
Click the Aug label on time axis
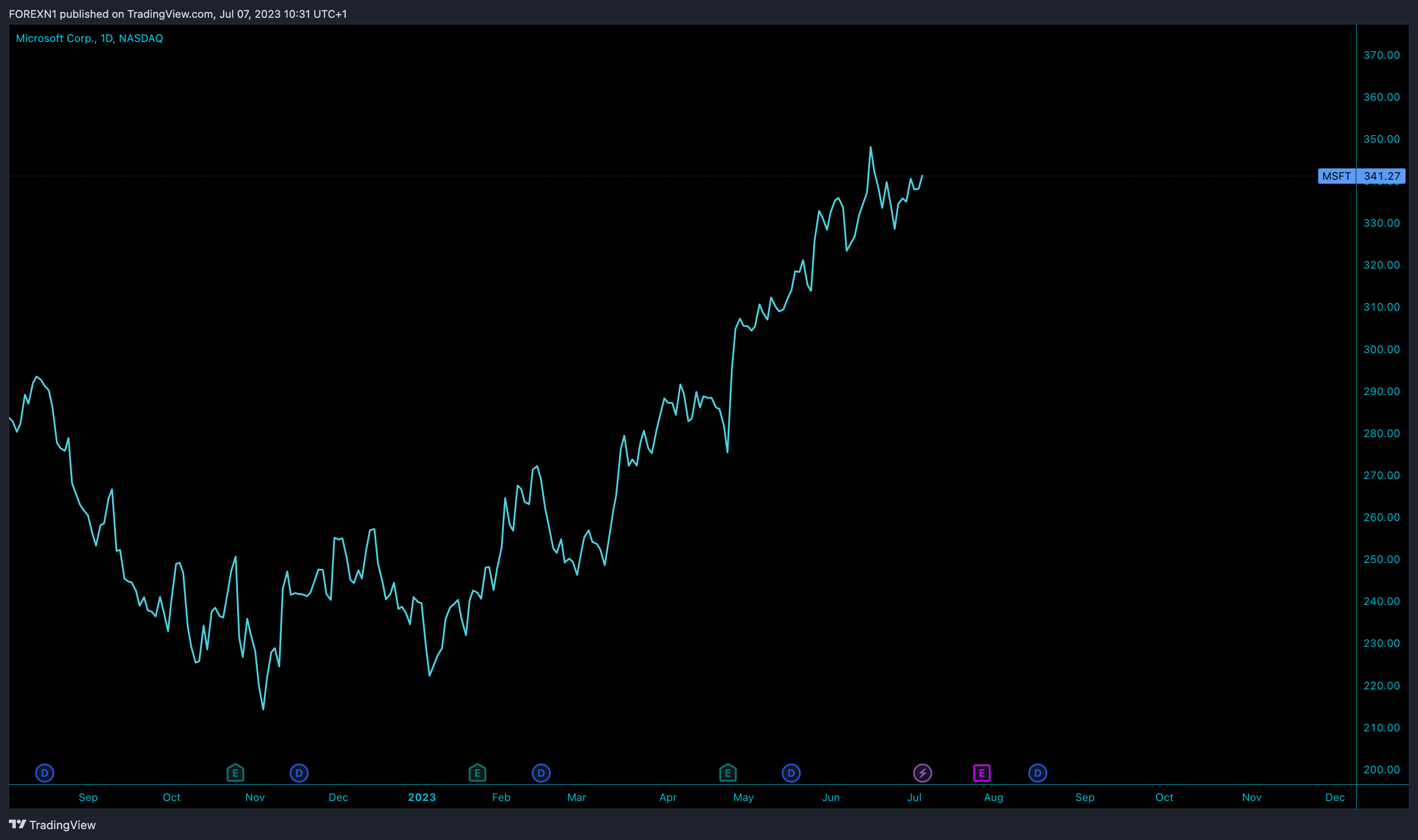993,797
